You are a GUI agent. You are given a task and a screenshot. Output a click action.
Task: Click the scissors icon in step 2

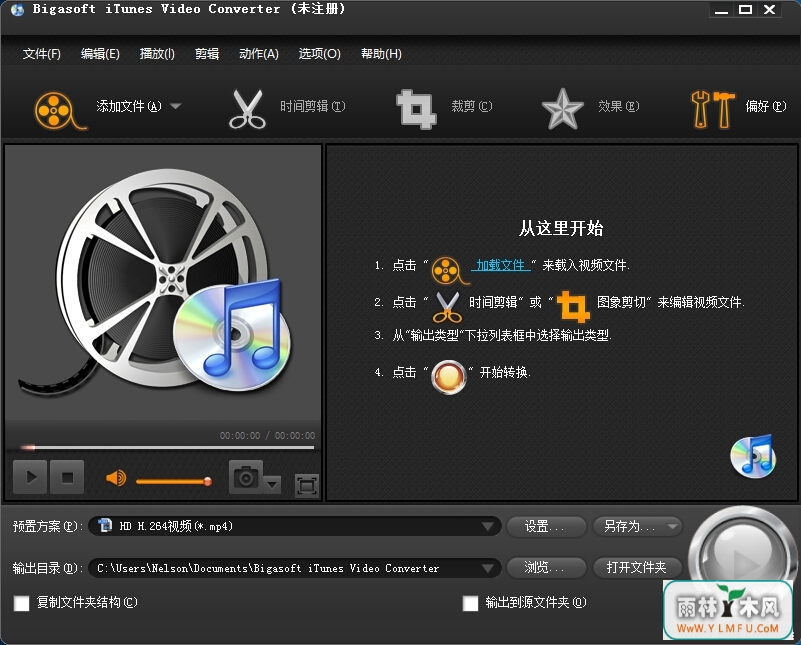click(447, 307)
